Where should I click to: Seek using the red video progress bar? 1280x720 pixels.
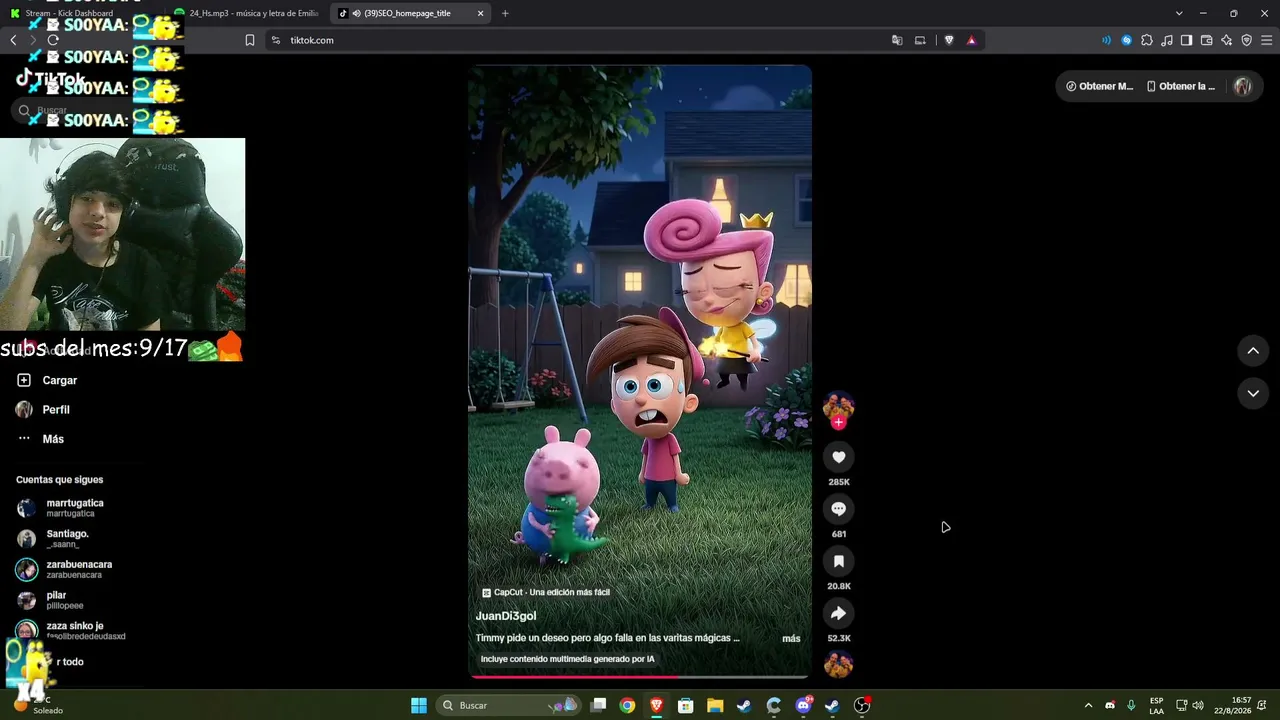[x=639, y=677]
